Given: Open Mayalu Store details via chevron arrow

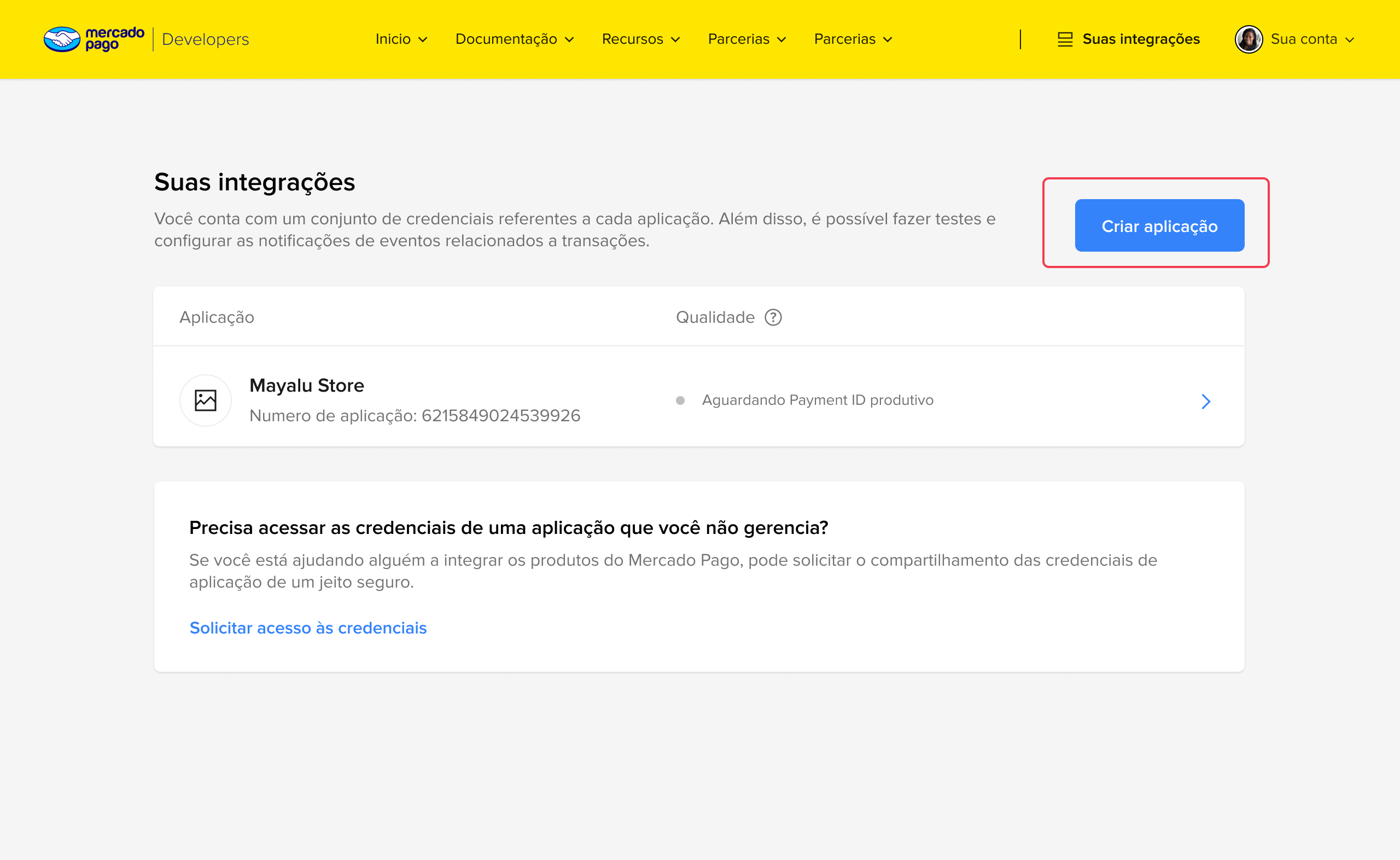Looking at the screenshot, I should [x=1206, y=402].
